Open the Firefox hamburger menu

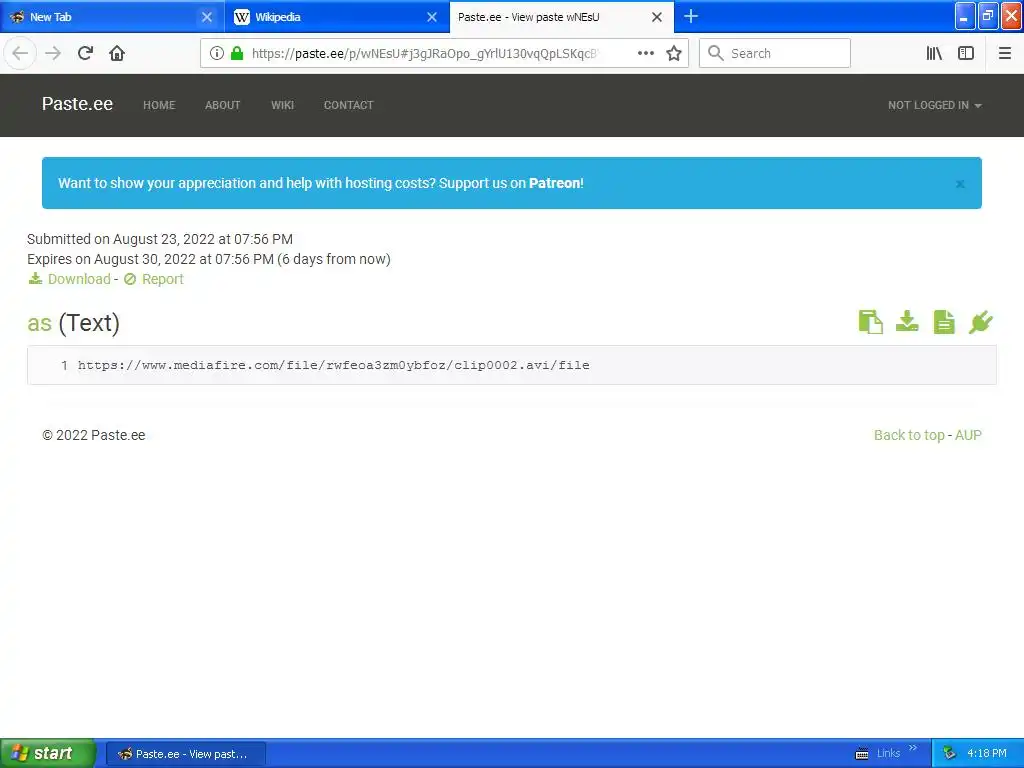tap(1005, 53)
